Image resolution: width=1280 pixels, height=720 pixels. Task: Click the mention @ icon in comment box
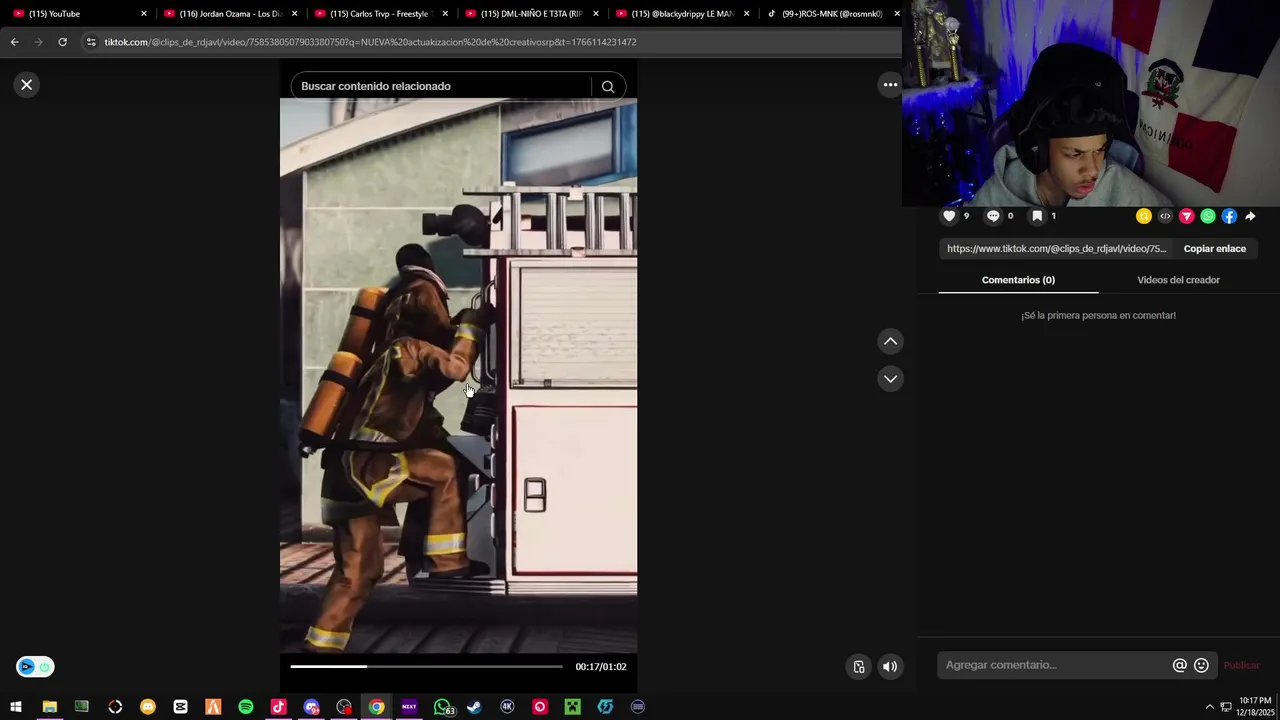coord(1180,665)
